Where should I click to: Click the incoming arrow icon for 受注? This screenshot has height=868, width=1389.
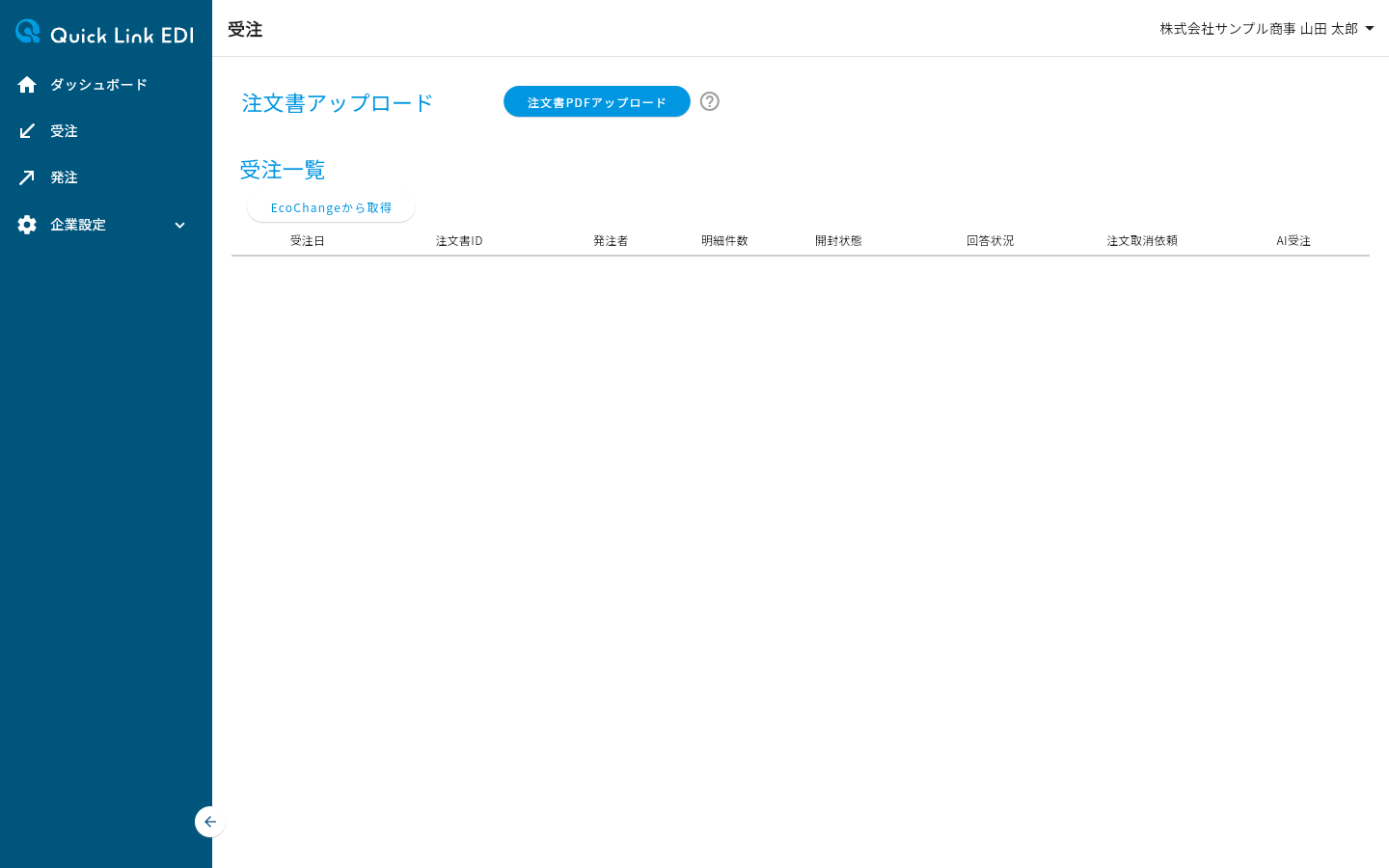click(27, 131)
